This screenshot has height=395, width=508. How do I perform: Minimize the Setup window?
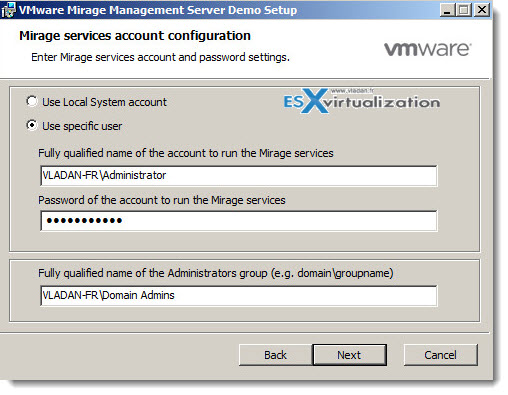click(448, 10)
